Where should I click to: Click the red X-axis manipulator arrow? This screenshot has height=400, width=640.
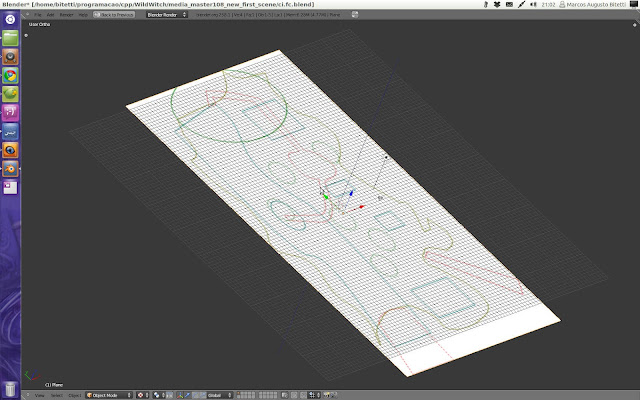tap(361, 207)
